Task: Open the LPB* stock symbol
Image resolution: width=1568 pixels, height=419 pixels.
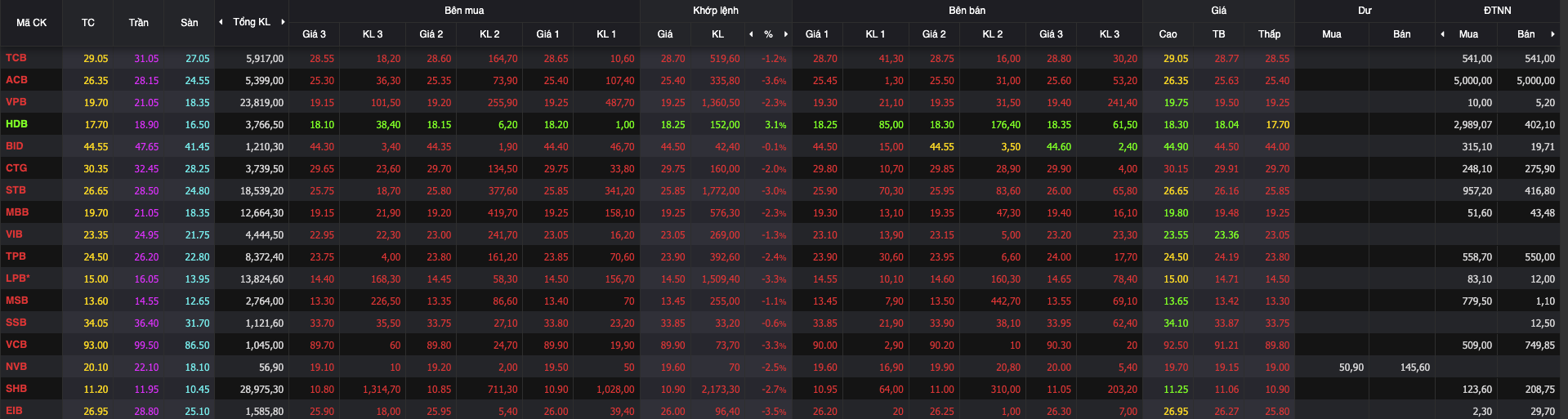Action: [18, 279]
